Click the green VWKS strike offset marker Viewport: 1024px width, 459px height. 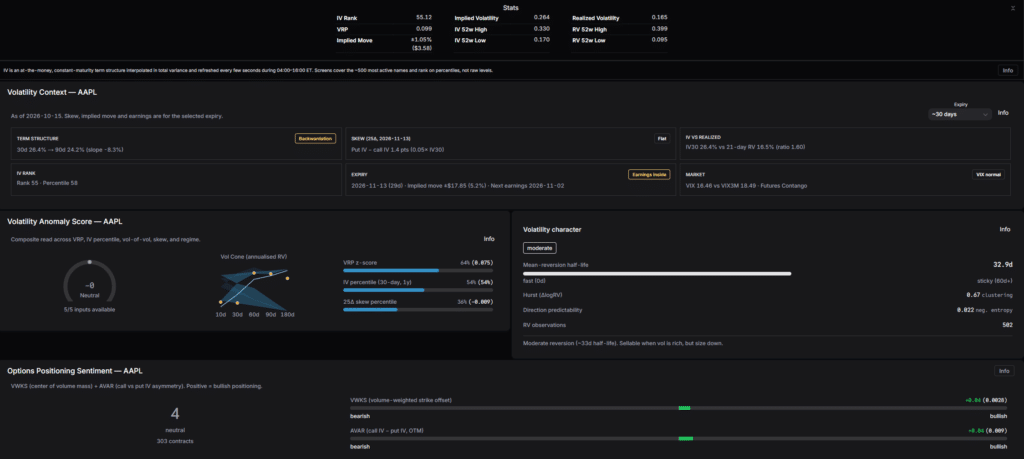pos(684,408)
